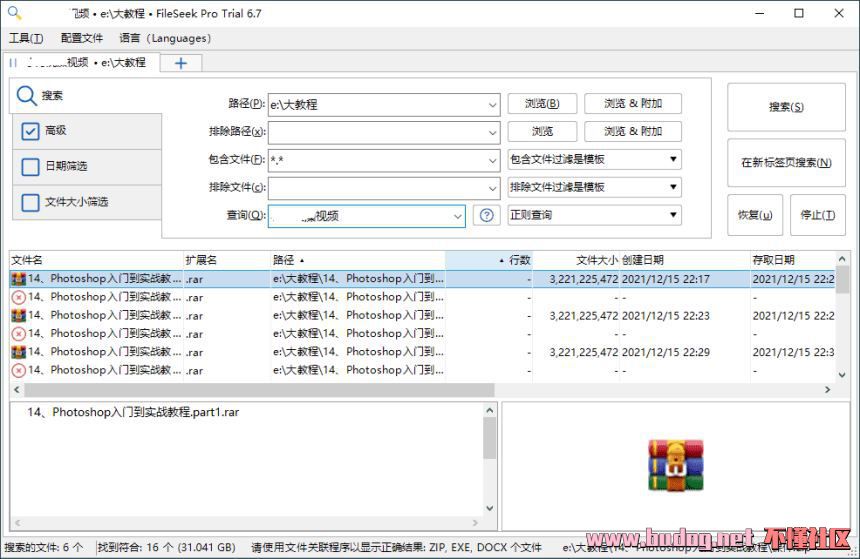Click results list horizontal scrollbar thumb
Screen dimensions: 860x559
coord(259,389)
